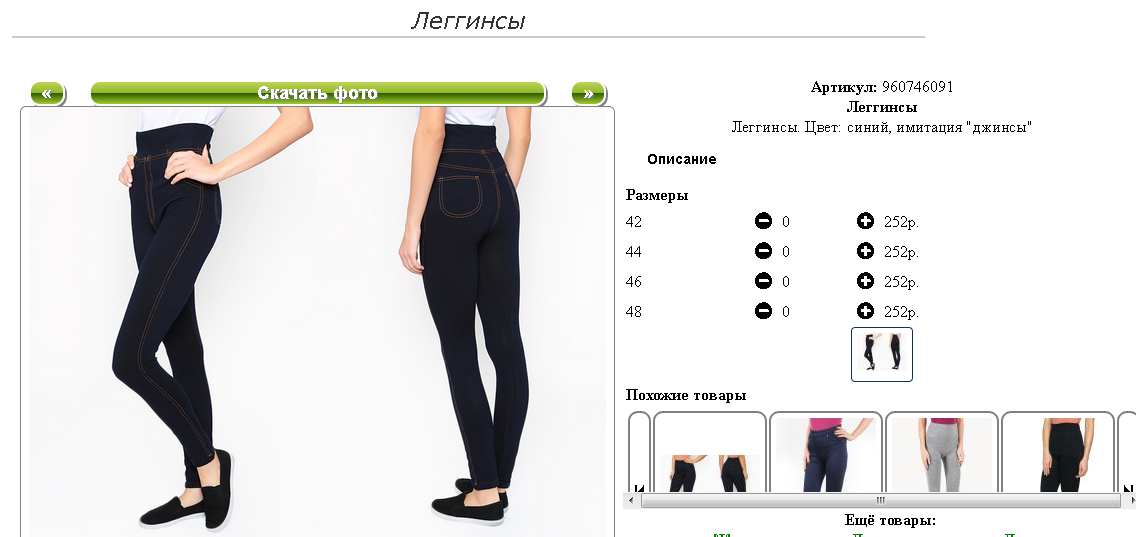Select the leggings thumbnail below sizes
Image resolution: width=1136 pixels, height=537 pixels.
(x=882, y=354)
